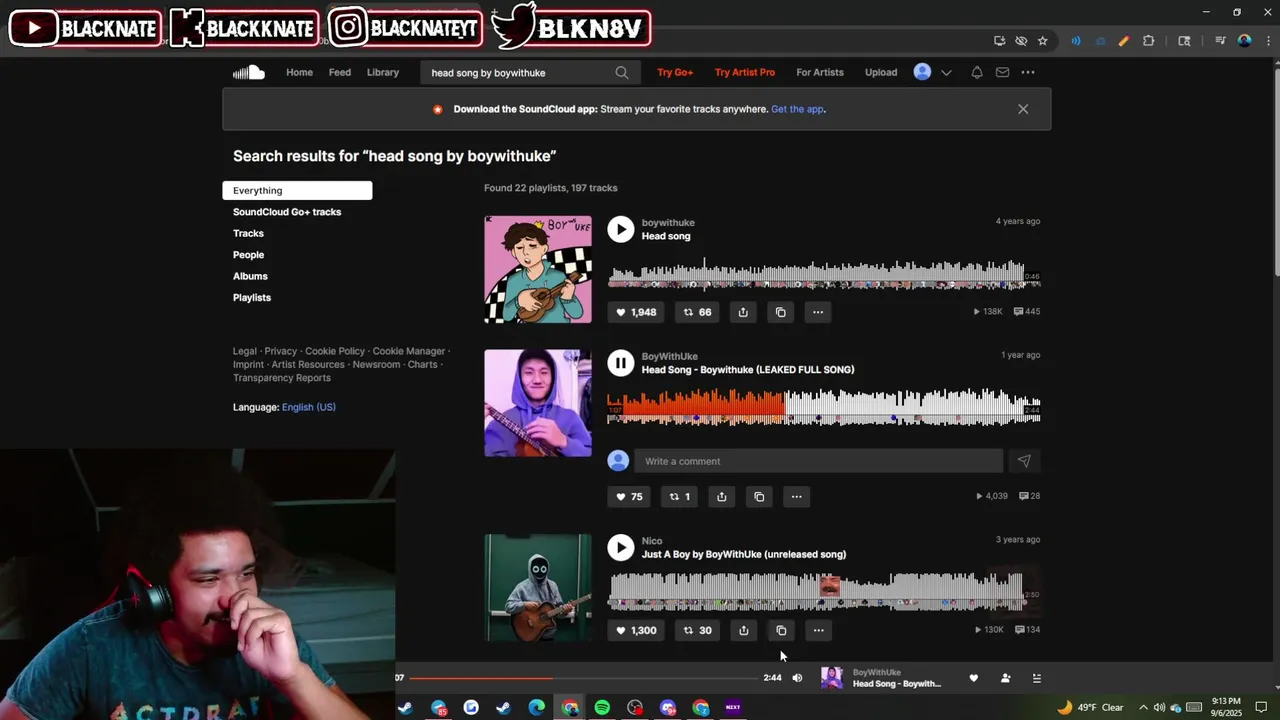The height and width of the screenshot is (720, 1280).
Task: Share the LEAKED FULL SONG track
Action: tap(721, 496)
